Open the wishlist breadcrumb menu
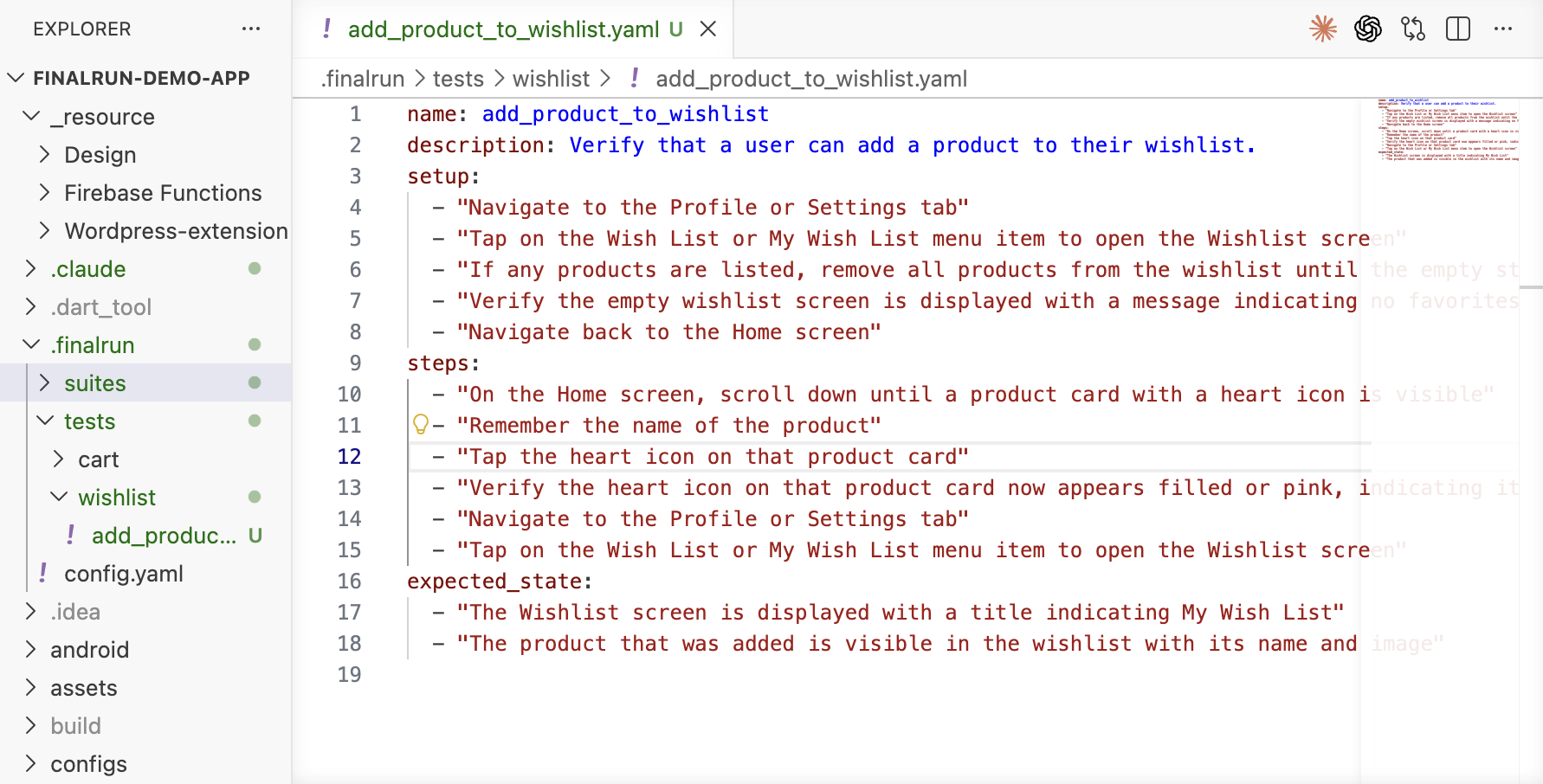This screenshot has height=784, width=1543. 551,78
